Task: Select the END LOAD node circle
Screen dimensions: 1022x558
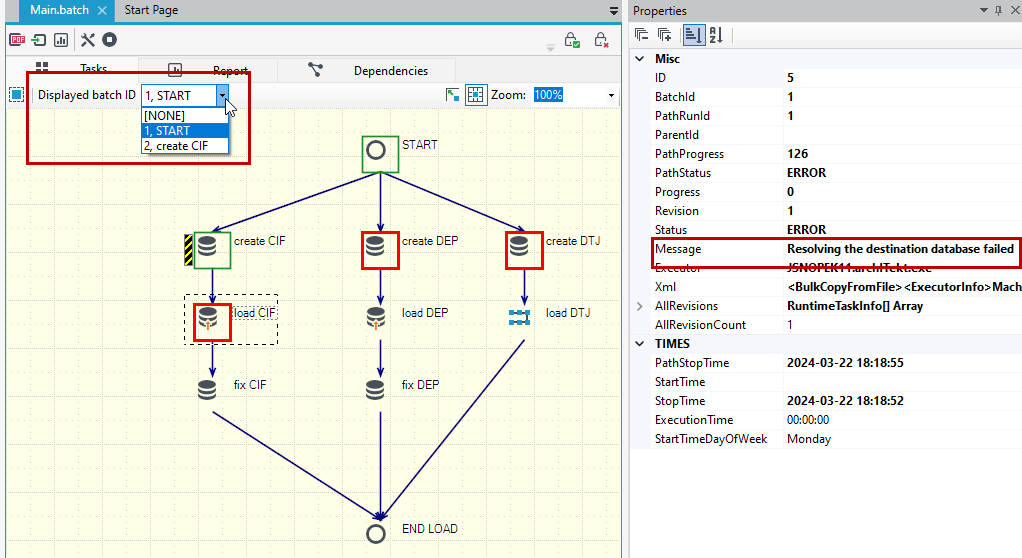Action: (376, 534)
